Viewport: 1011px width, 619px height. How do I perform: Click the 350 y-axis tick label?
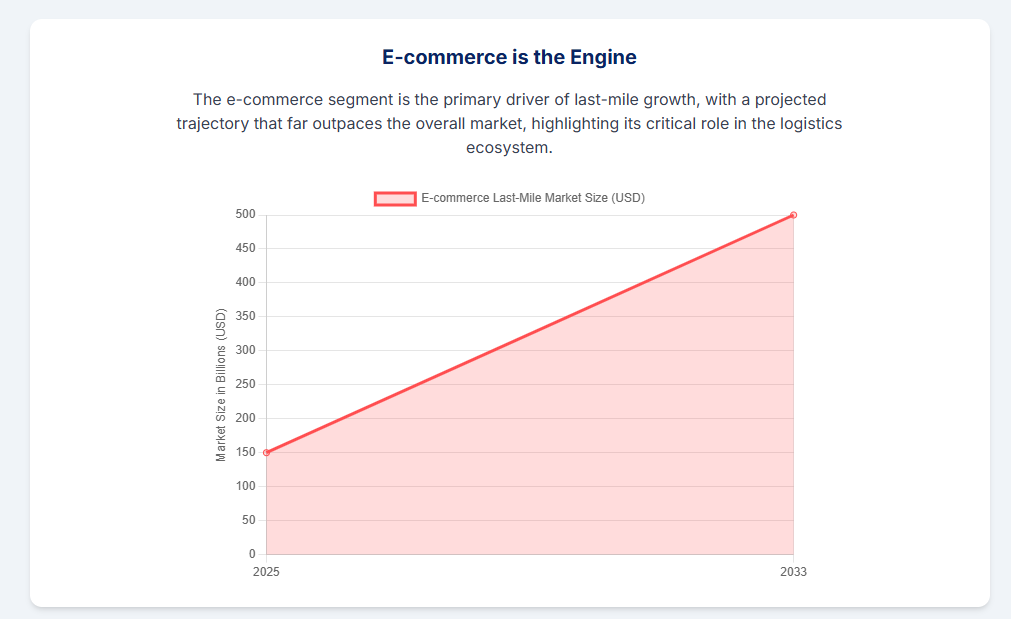246,317
